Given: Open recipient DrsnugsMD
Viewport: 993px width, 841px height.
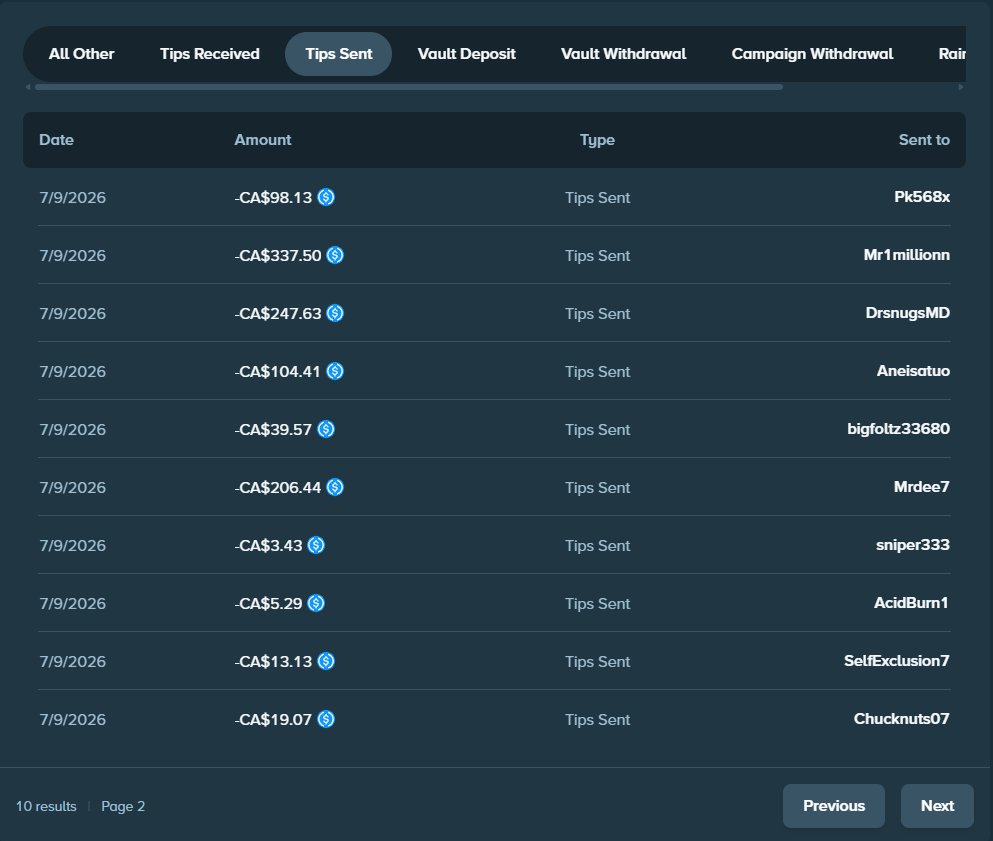Looking at the screenshot, I should coord(908,313).
